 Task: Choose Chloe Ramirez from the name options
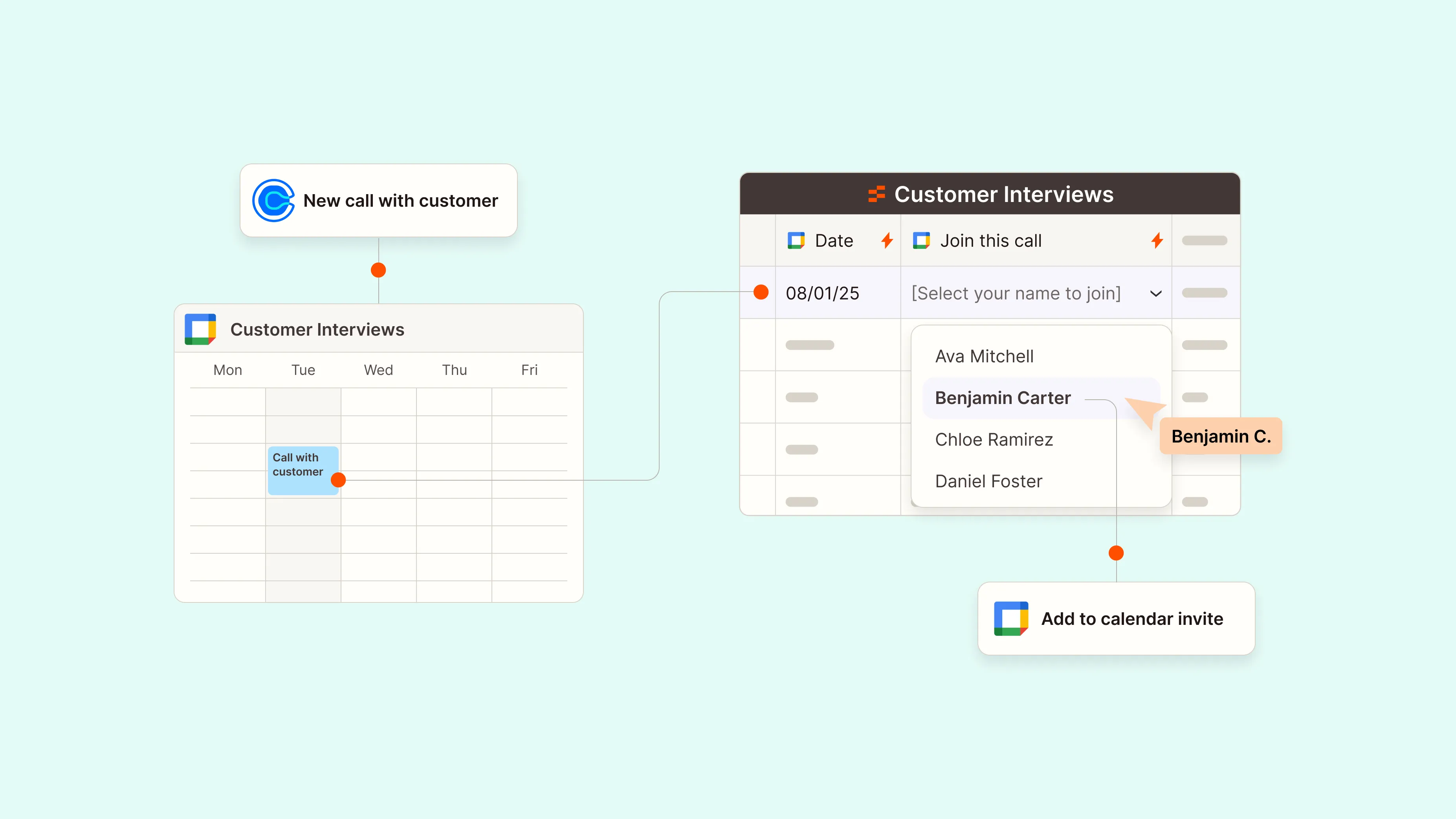pos(994,439)
